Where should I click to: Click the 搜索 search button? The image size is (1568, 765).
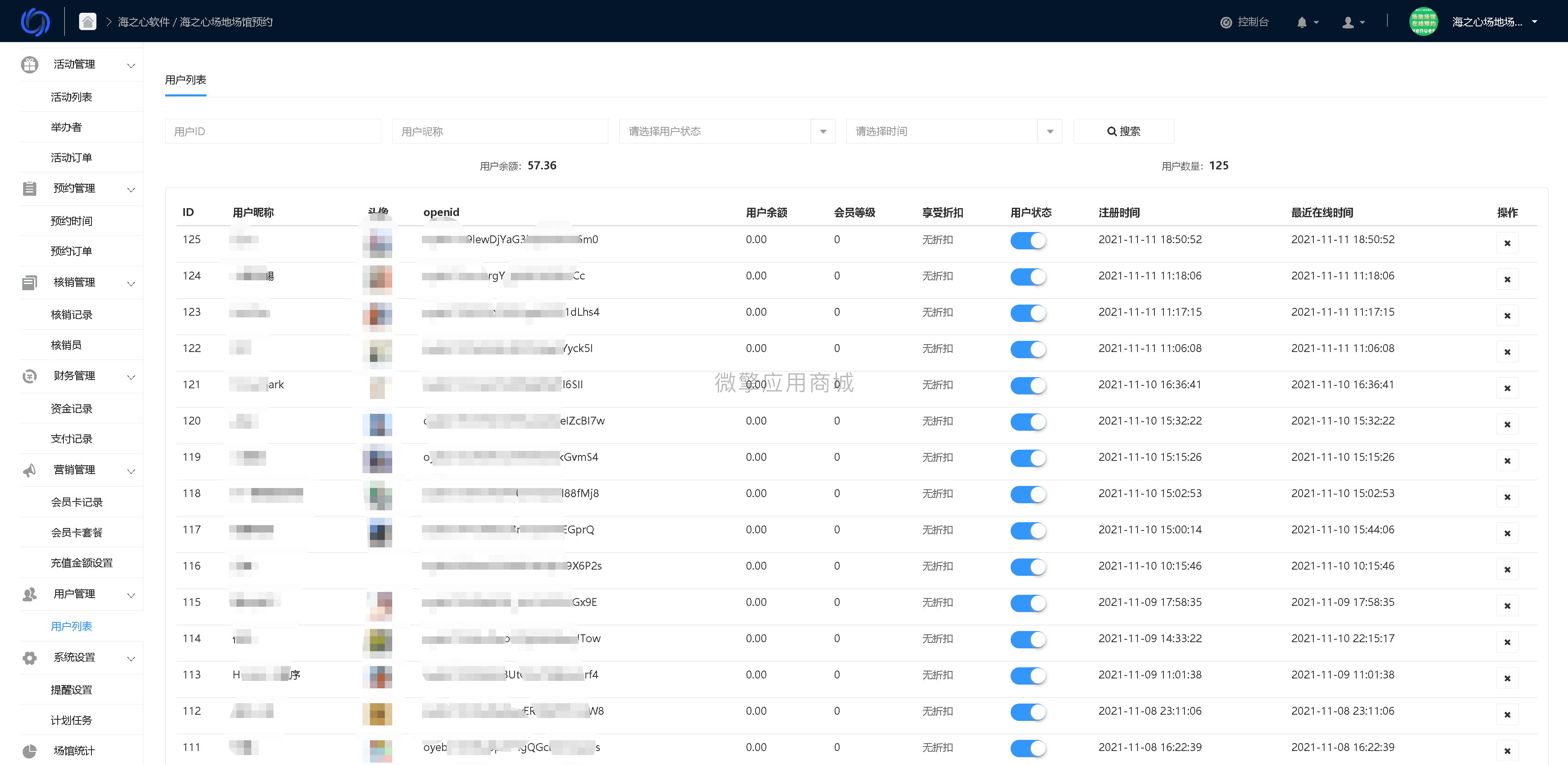[x=1123, y=131]
